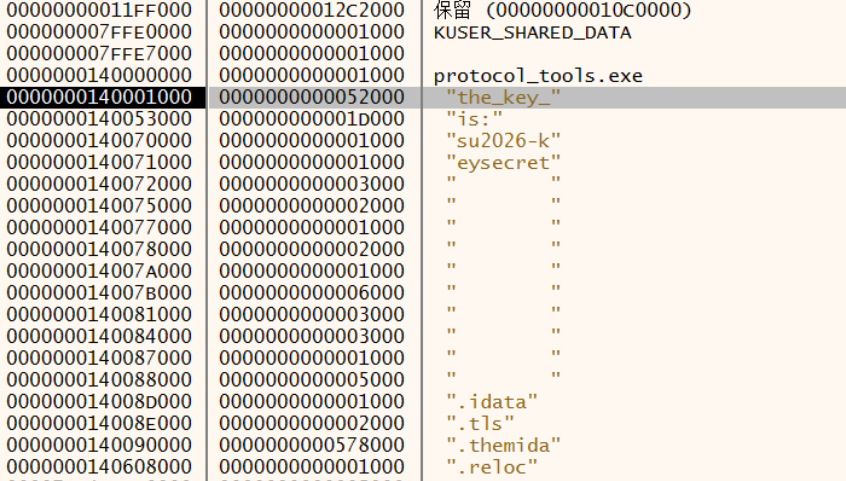846x481 pixels.
Task: Click the size value 00000000012C2000
Action: [x=311, y=11]
